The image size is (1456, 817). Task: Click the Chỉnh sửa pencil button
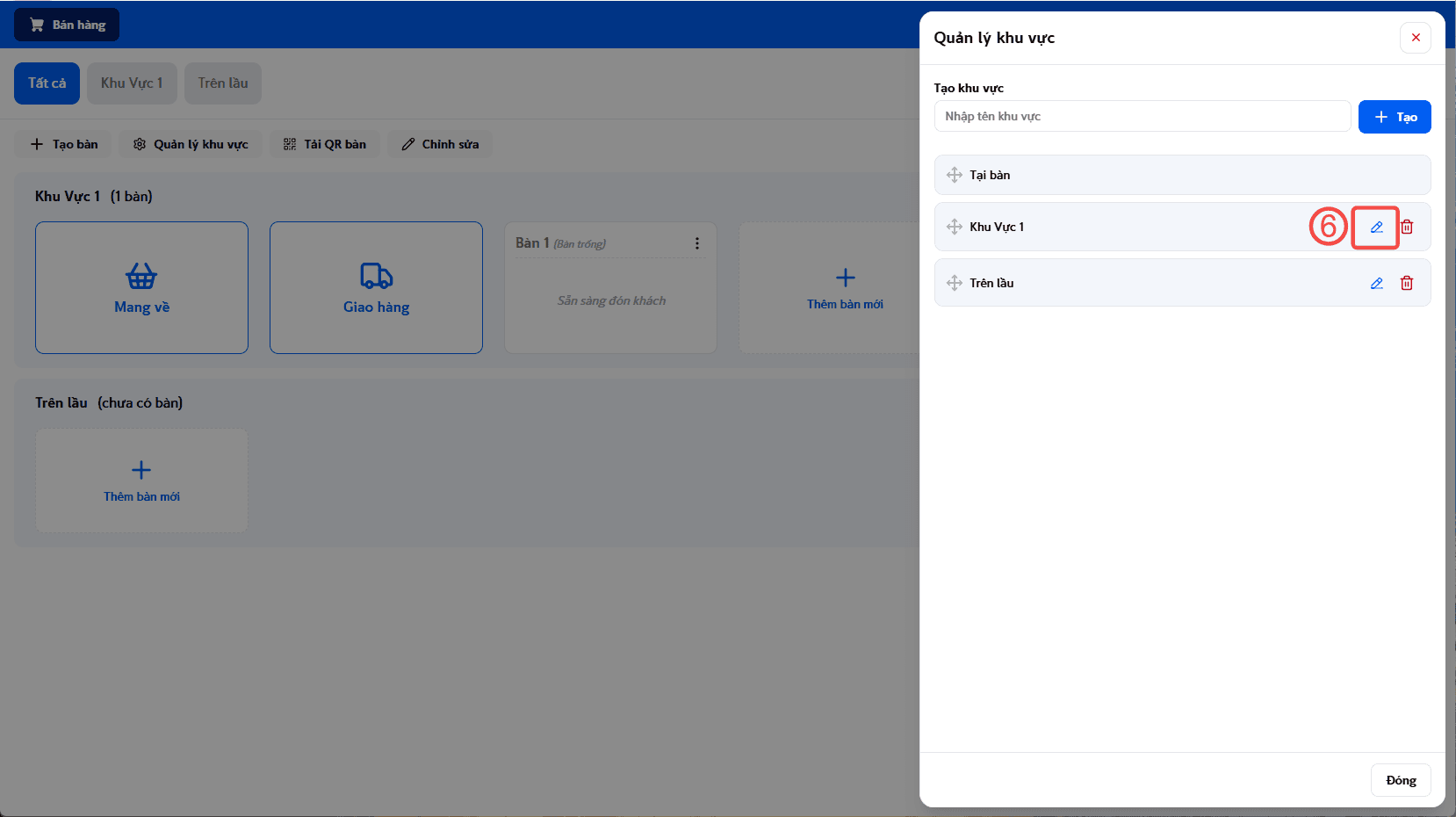click(440, 144)
